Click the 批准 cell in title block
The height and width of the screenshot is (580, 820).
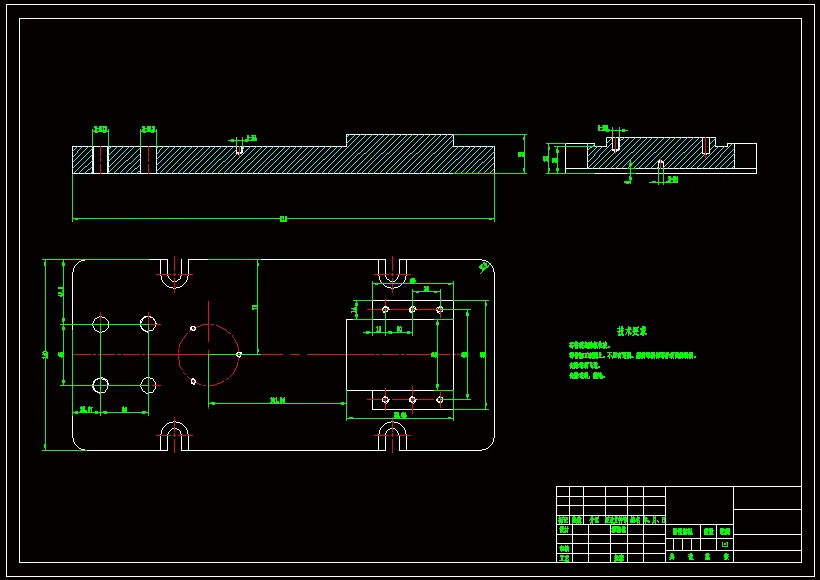click(619, 558)
